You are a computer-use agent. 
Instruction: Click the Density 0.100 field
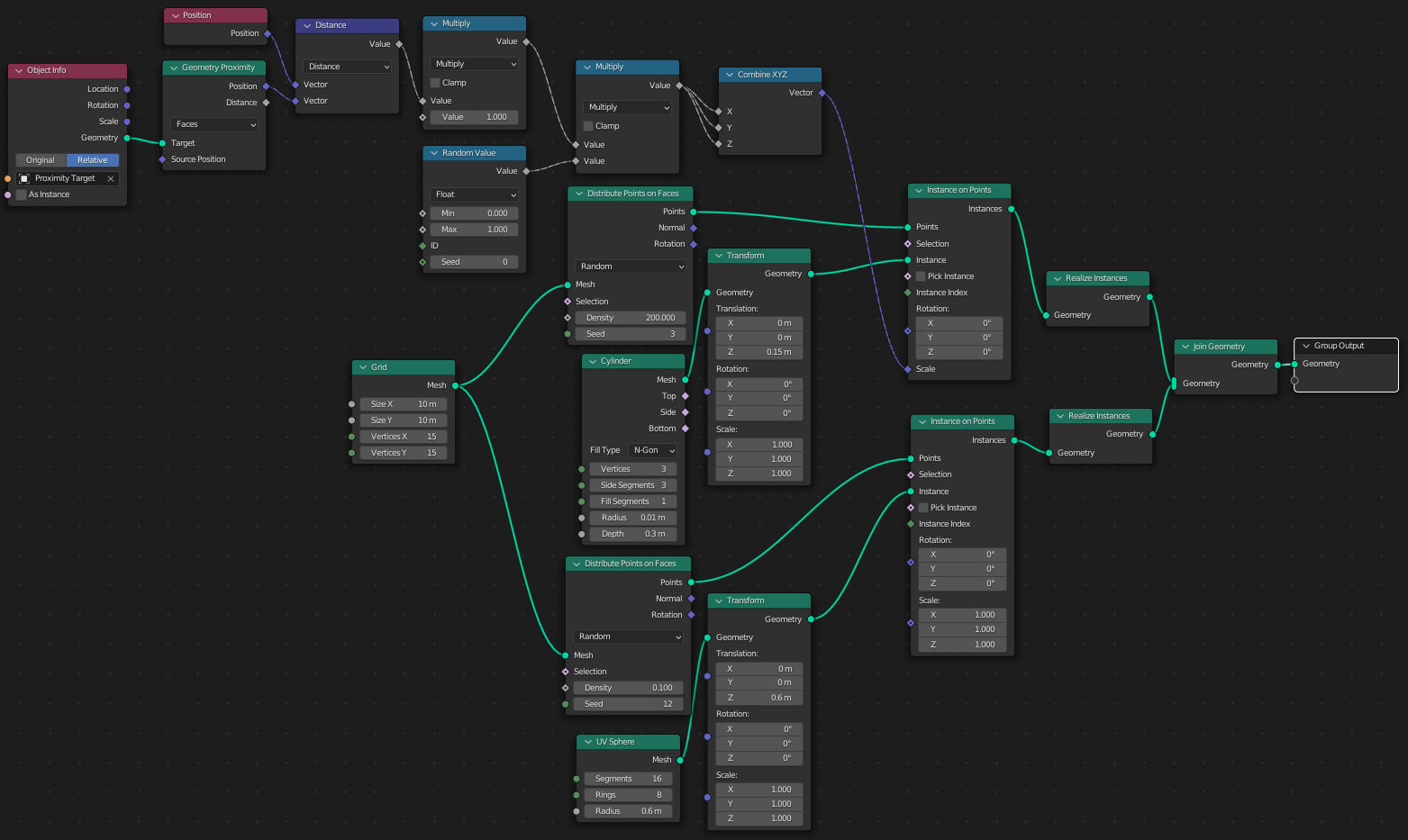point(628,688)
